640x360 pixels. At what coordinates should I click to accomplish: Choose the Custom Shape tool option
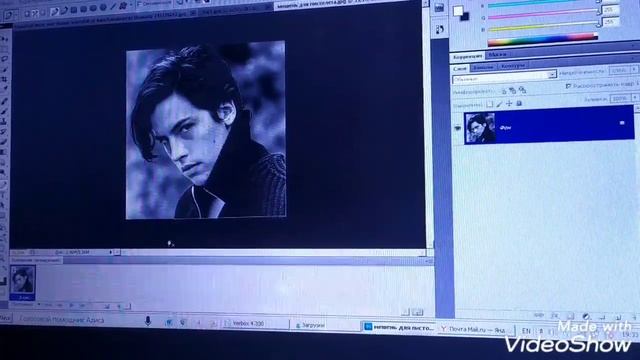point(122,6)
